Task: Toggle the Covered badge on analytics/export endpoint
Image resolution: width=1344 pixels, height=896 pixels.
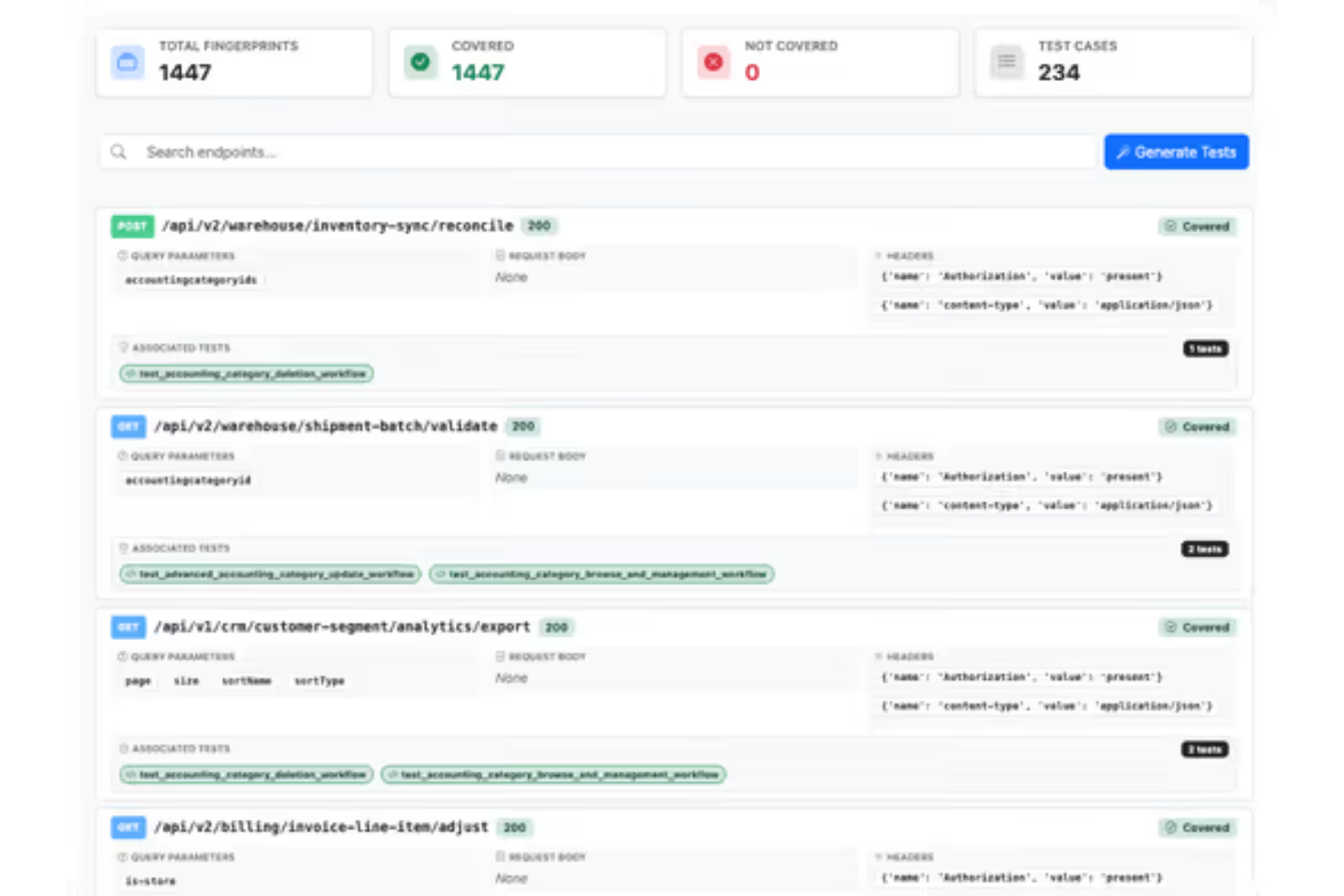Action: tap(1197, 626)
